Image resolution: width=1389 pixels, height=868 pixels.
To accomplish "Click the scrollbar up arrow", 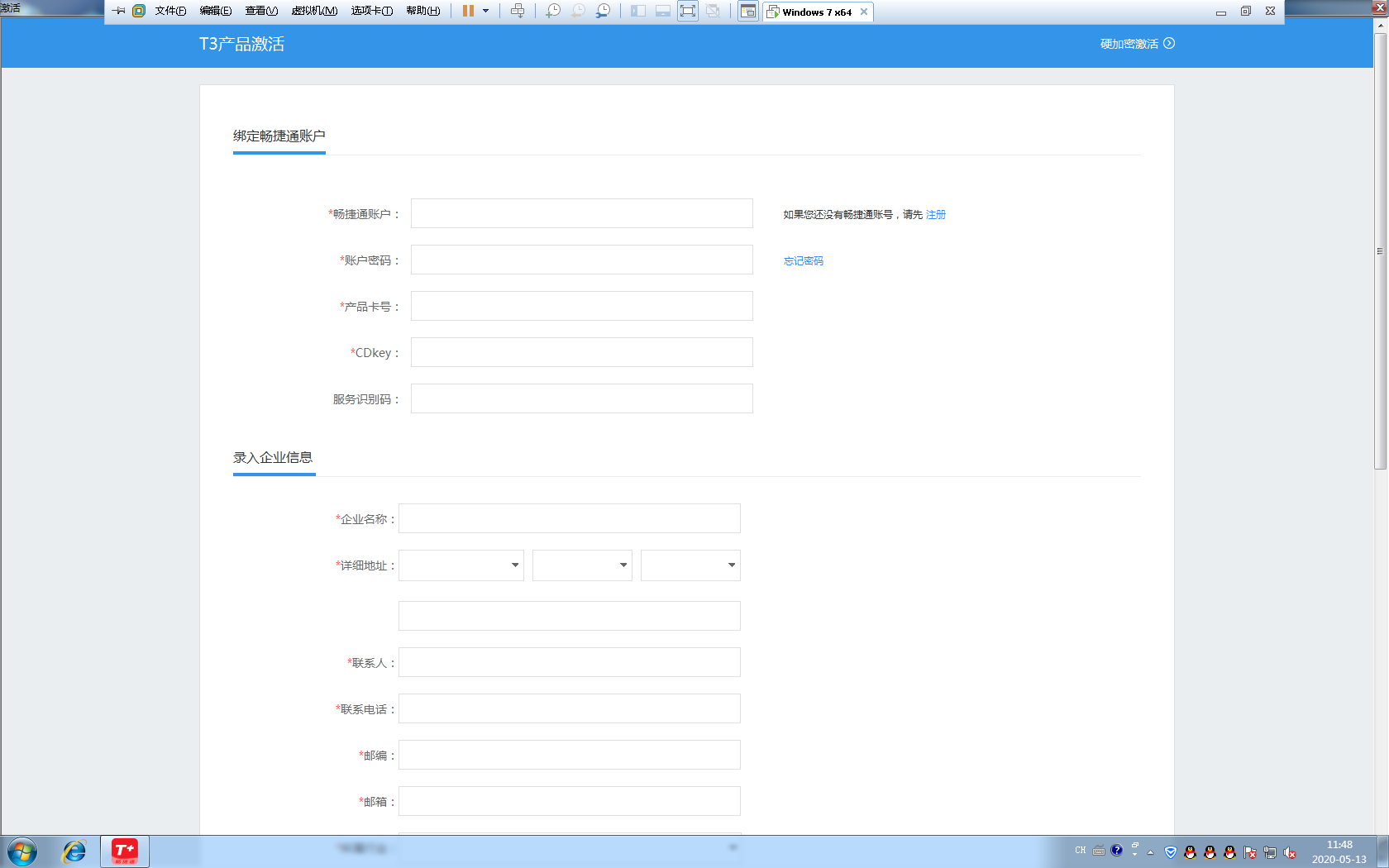I will (1380, 26).
